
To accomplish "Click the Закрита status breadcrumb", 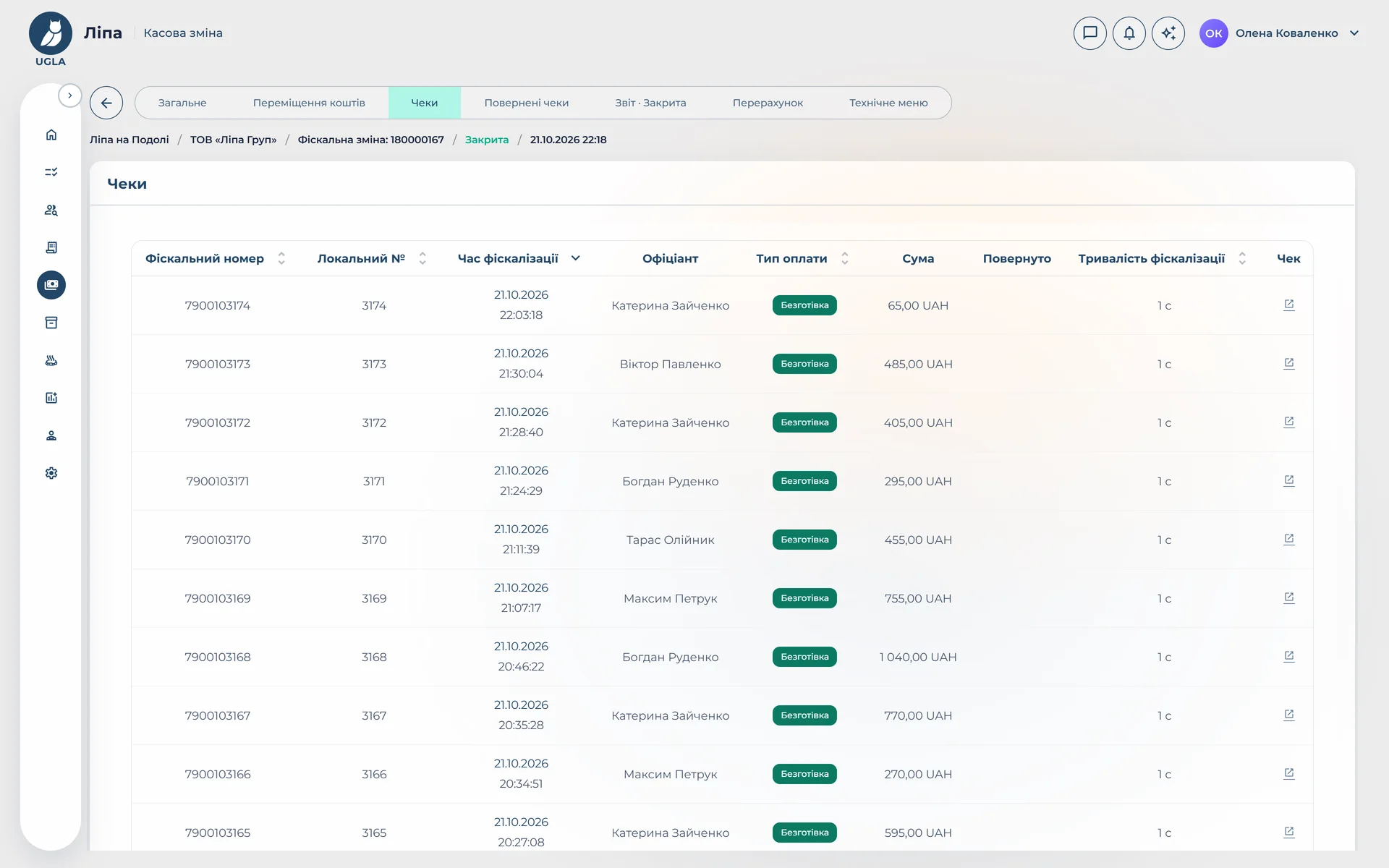I will [x=486, y=140].
